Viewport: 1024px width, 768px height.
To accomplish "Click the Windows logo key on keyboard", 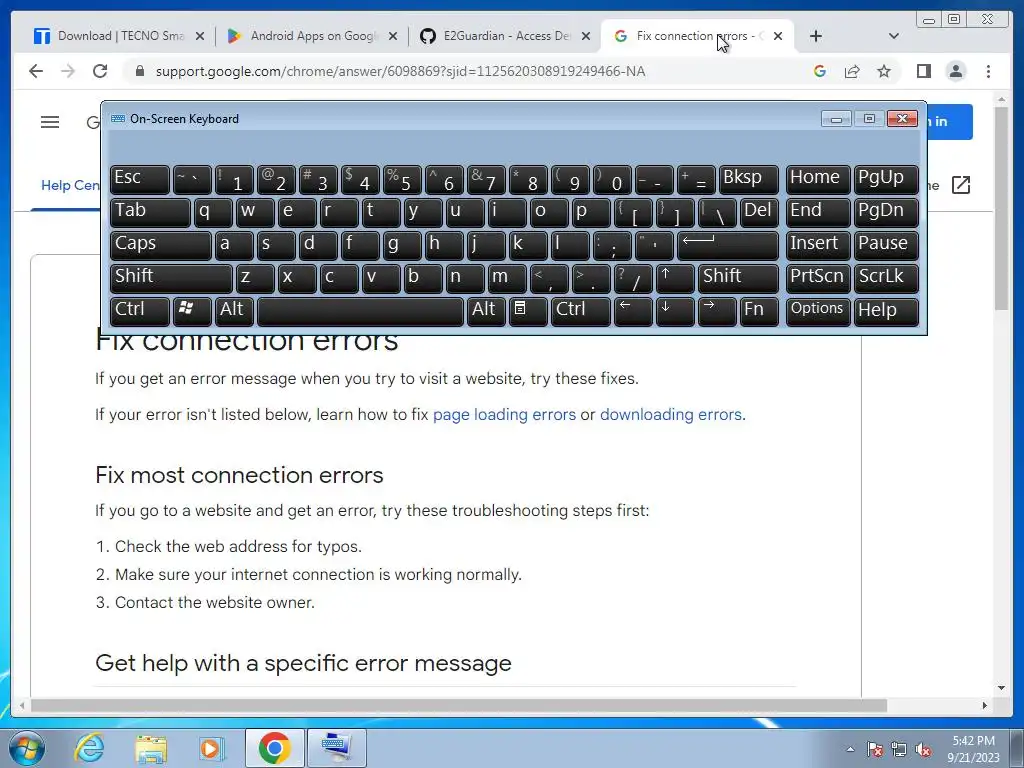I will click(192, 312).
